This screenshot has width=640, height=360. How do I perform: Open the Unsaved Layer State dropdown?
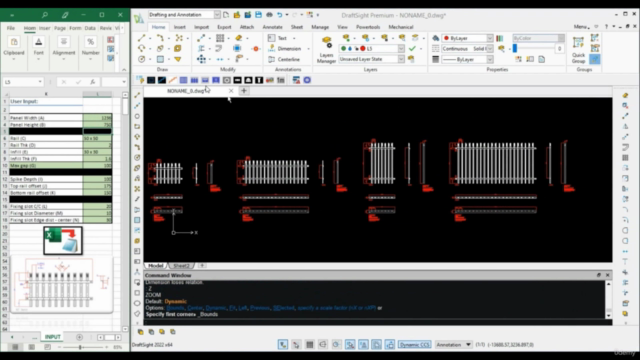click(x=401, y=59)
